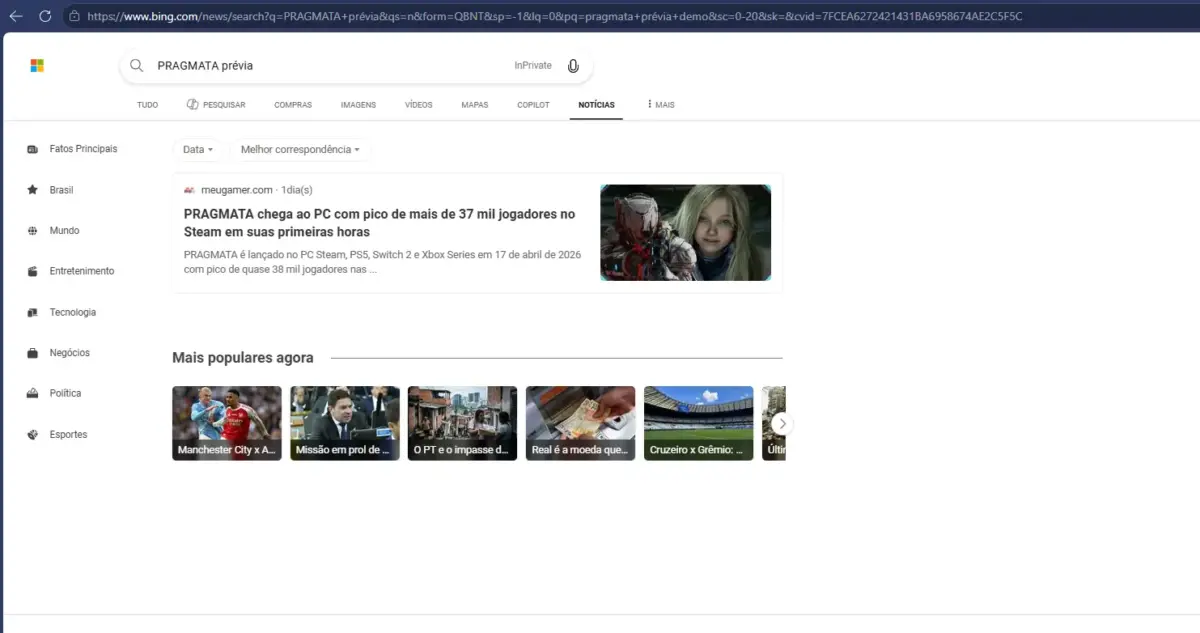Click the browser back arrow

tap(16, 16)
